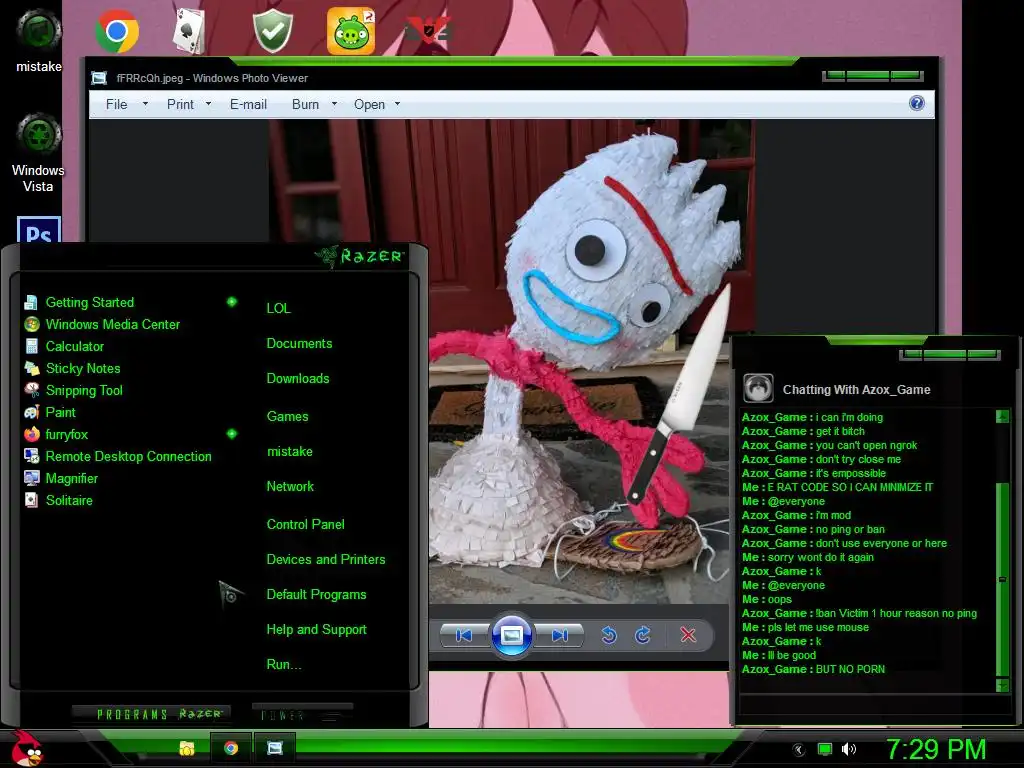Click the network tray icon
1024x768 pixels.
coord(825,750)
